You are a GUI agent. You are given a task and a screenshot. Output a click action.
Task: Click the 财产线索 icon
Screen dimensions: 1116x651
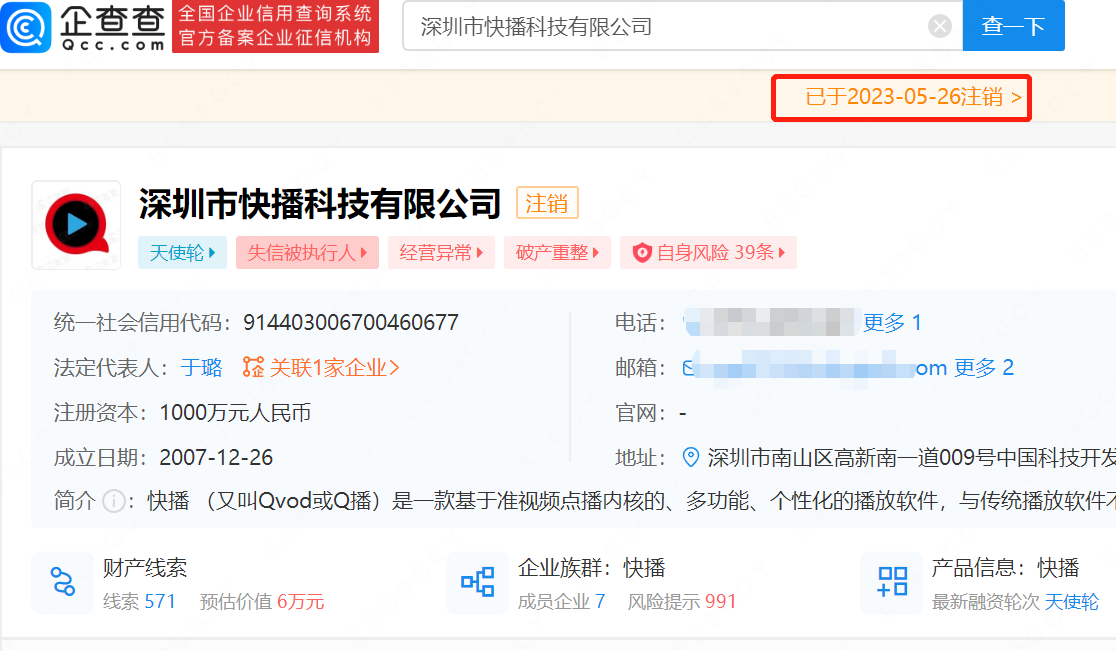tap(63, 582)
